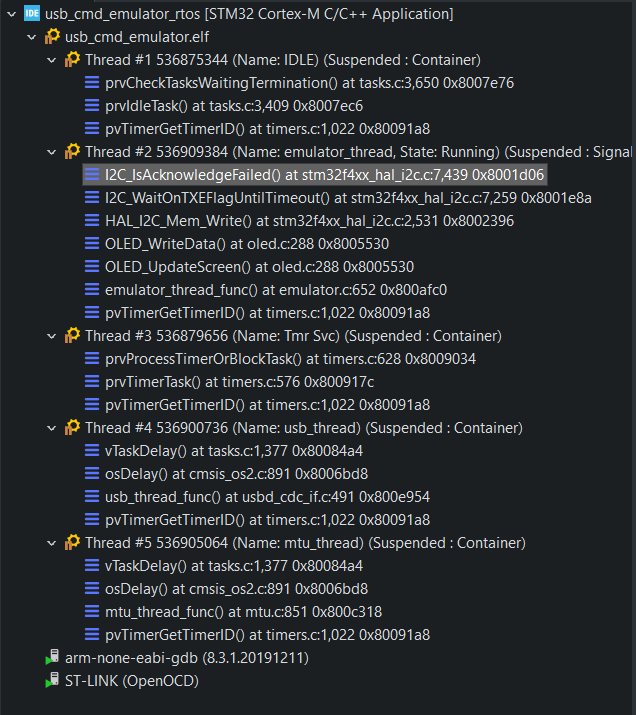Collapse Thread #2 emulator_thread stack
The width and height of the screenshot is (636, 715).
52,152
